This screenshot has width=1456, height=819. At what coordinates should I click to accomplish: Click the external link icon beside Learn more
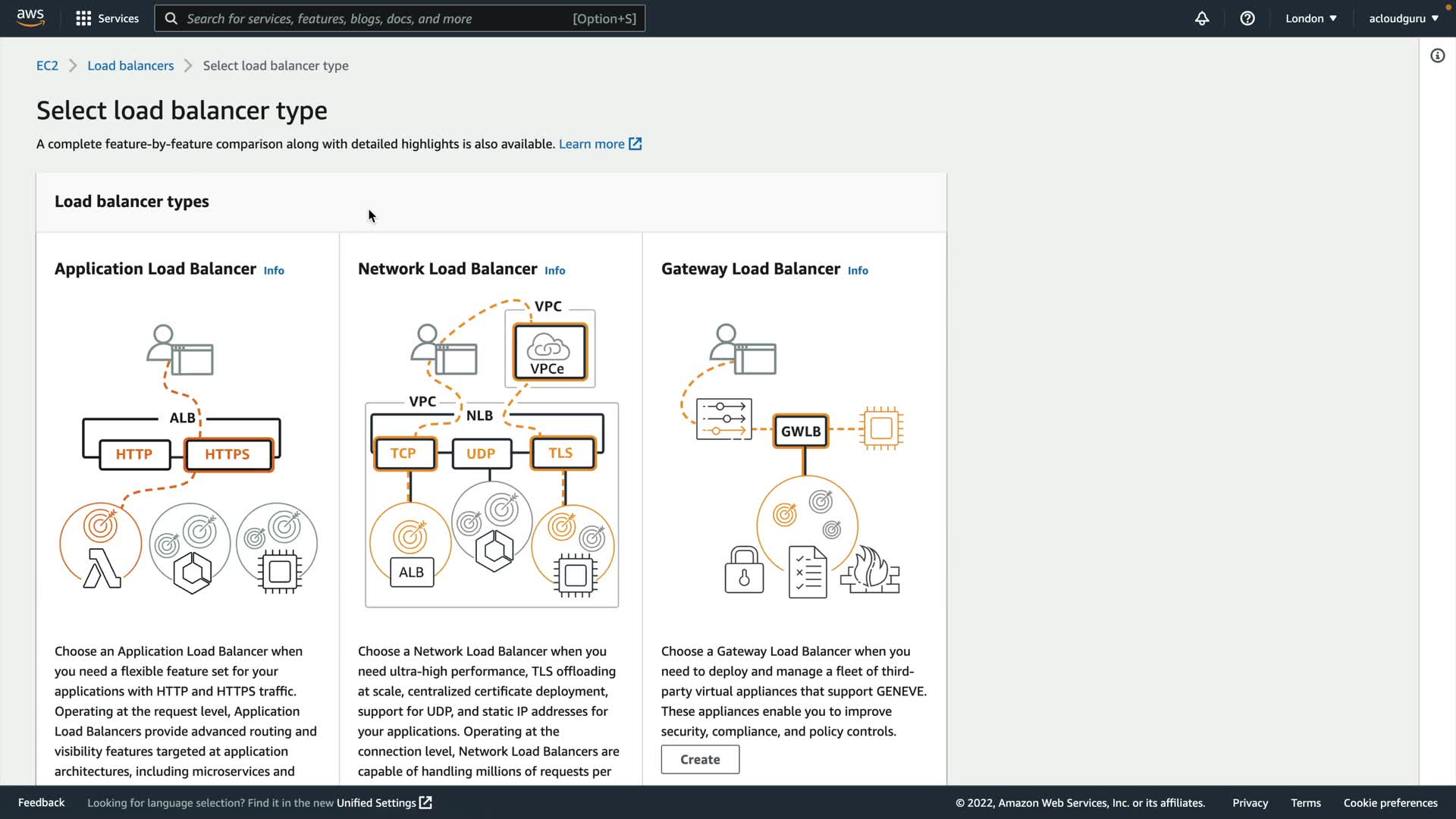pos(635,144)
